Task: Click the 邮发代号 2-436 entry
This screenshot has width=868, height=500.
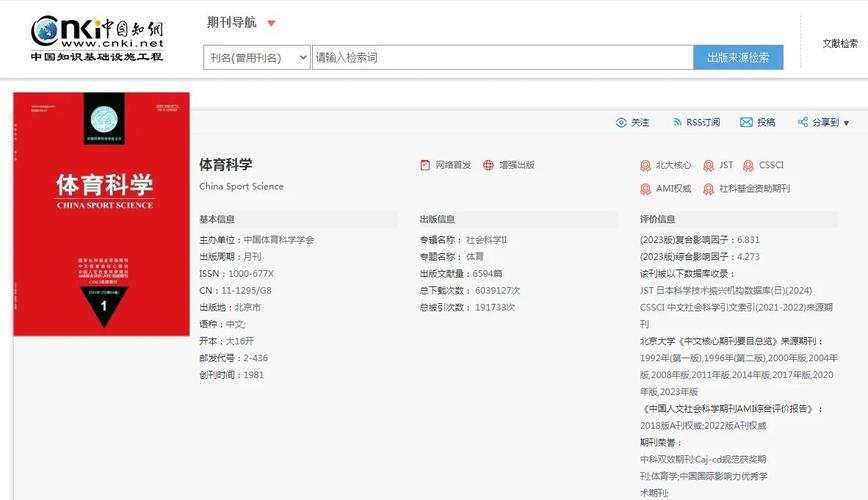Action: tap(234, 358)
